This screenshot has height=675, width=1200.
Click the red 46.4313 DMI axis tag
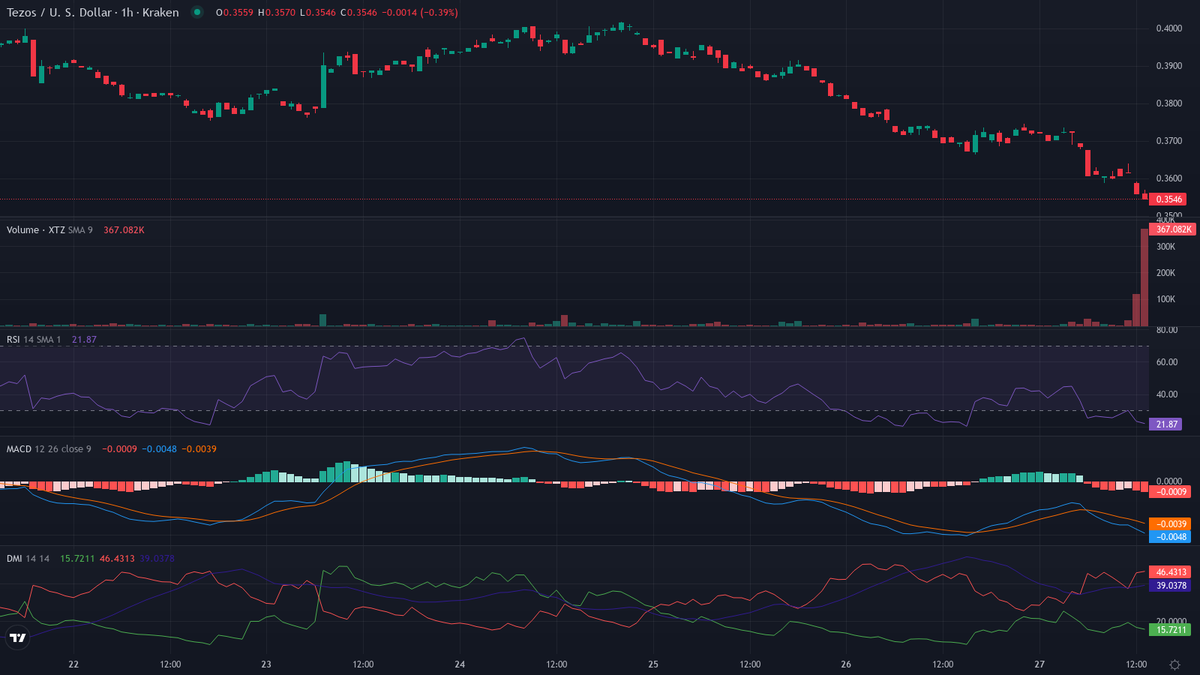tap(1172, 572)
